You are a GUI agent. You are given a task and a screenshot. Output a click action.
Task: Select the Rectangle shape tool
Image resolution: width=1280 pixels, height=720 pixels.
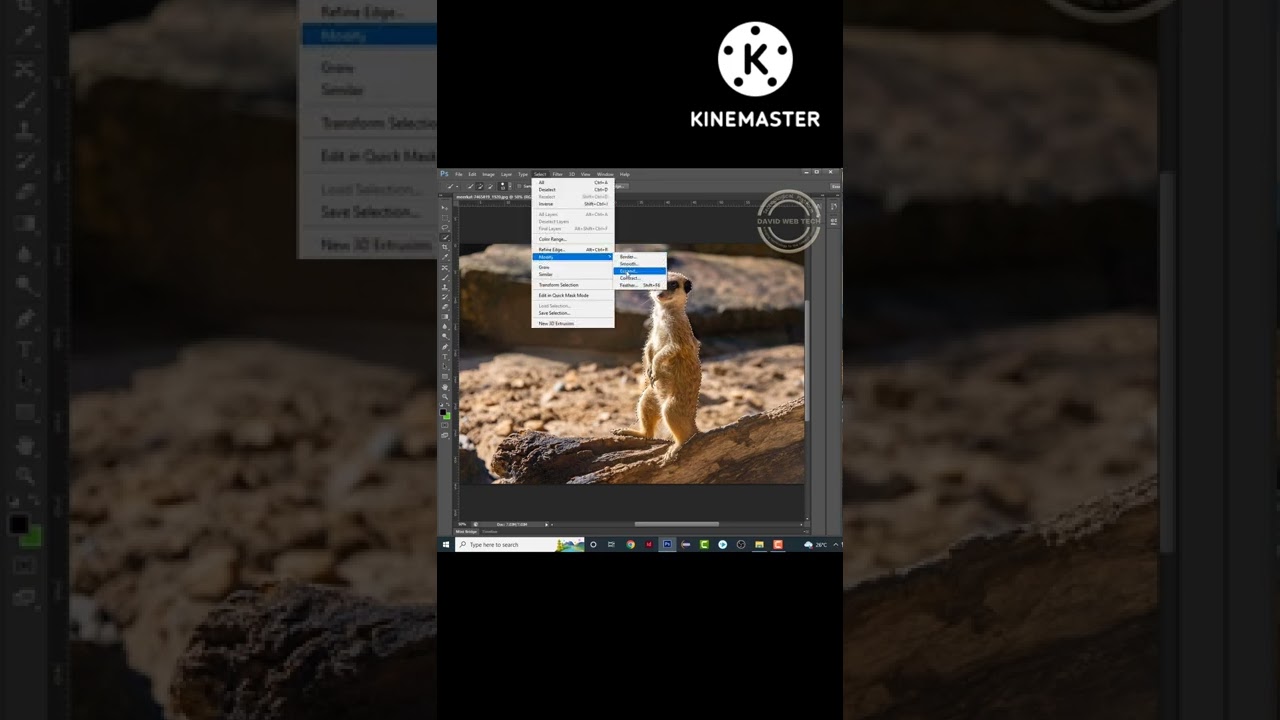coord(445,377)
